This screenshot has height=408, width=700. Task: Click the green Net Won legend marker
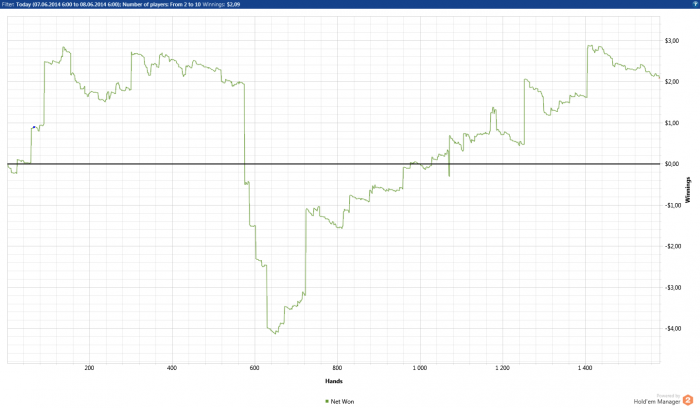(327, 402)
